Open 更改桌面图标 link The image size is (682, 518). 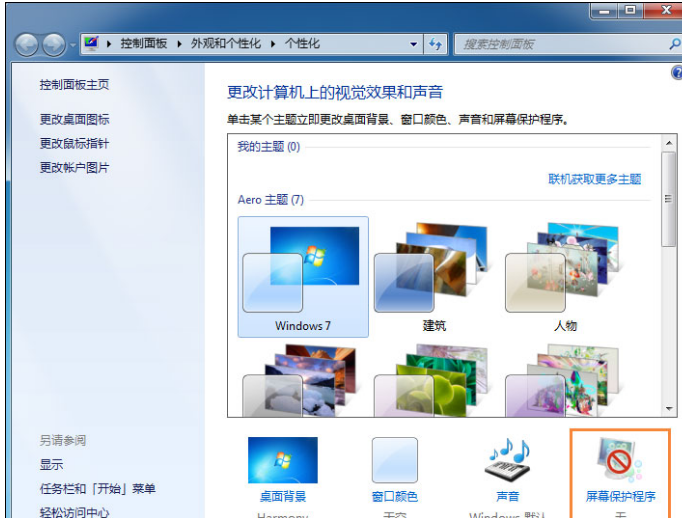74,119
